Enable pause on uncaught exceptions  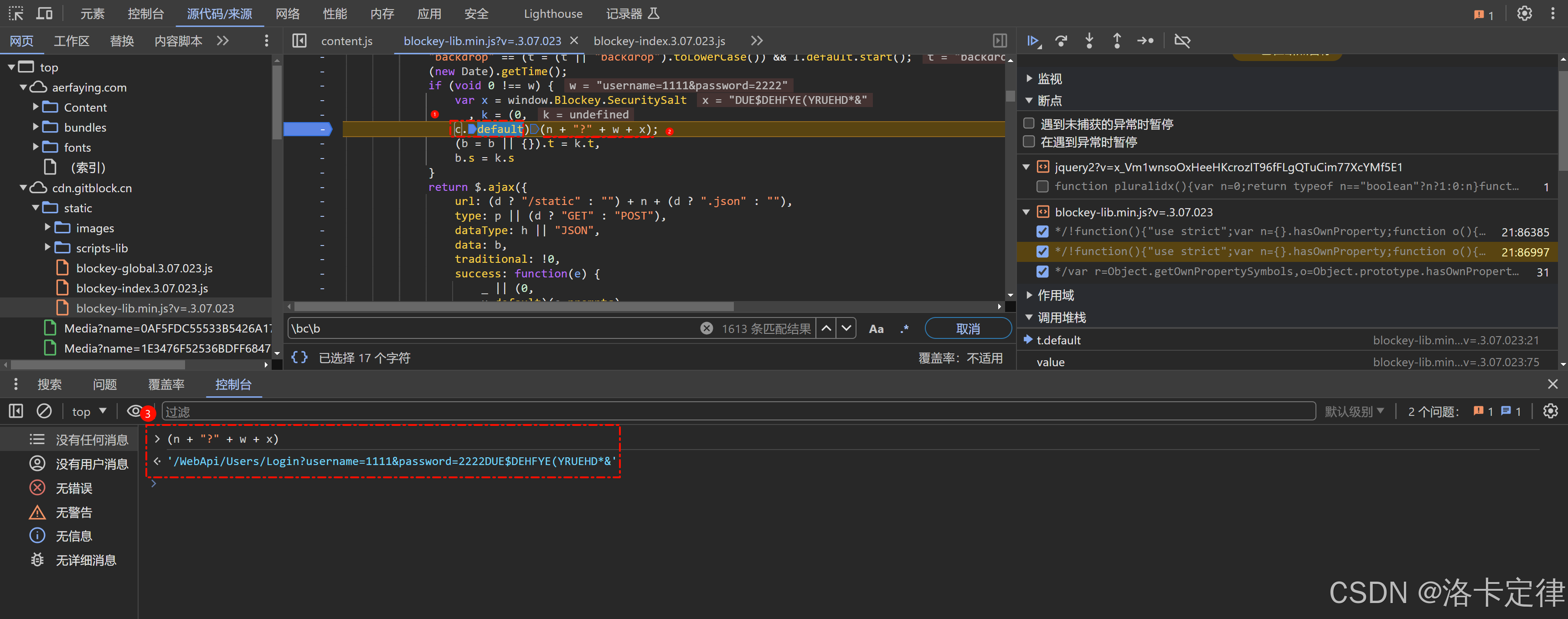click(x=1029, y=123)
